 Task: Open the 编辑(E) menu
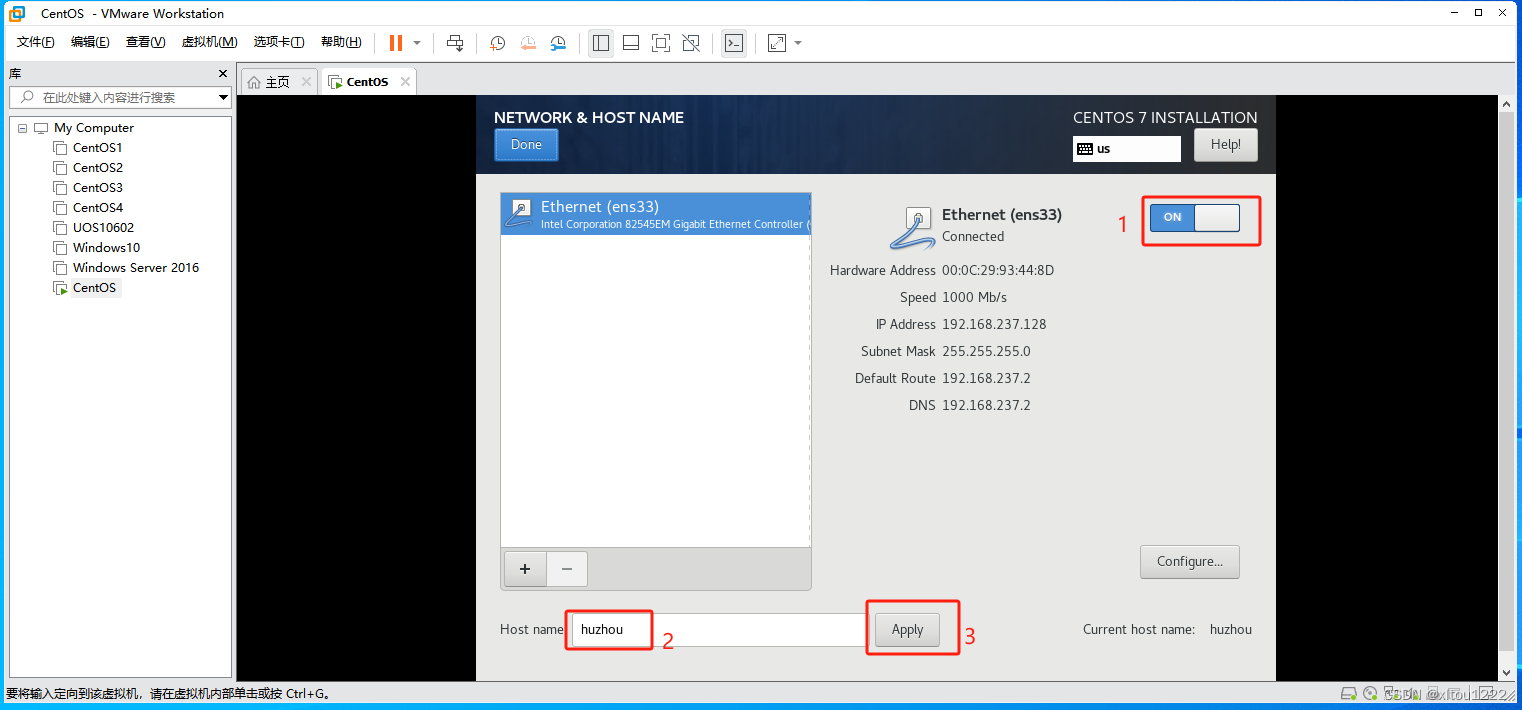pos(90,42)
